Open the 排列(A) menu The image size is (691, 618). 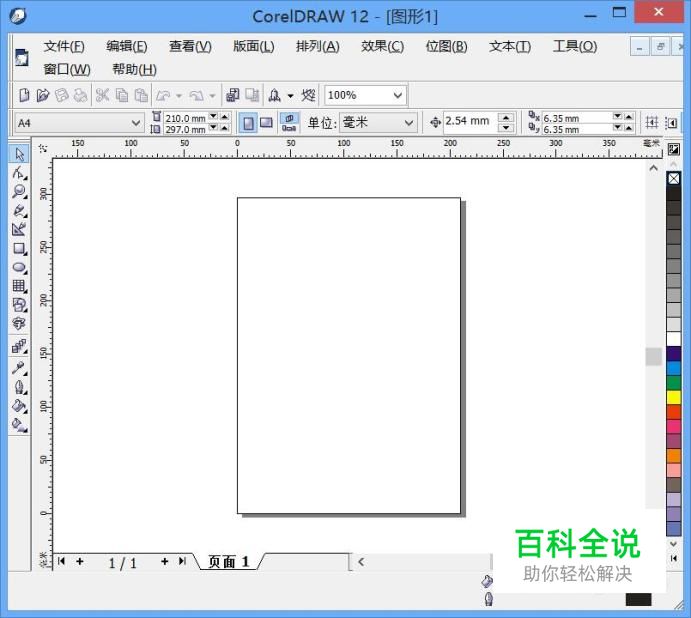[x=318, y=46]
